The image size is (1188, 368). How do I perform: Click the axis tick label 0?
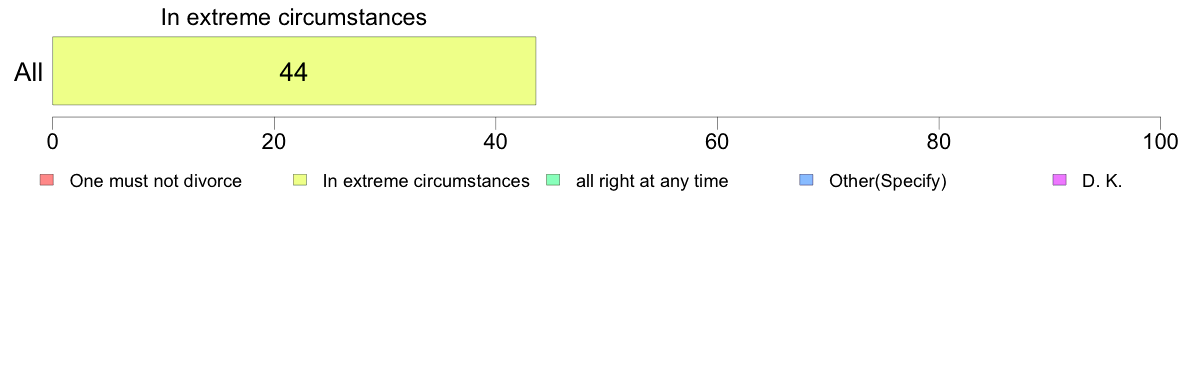(52, 141)
